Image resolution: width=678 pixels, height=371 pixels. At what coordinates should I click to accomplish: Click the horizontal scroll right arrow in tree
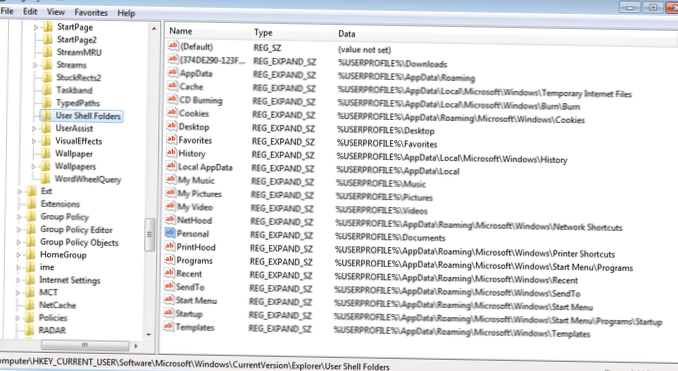click(136, 346)
